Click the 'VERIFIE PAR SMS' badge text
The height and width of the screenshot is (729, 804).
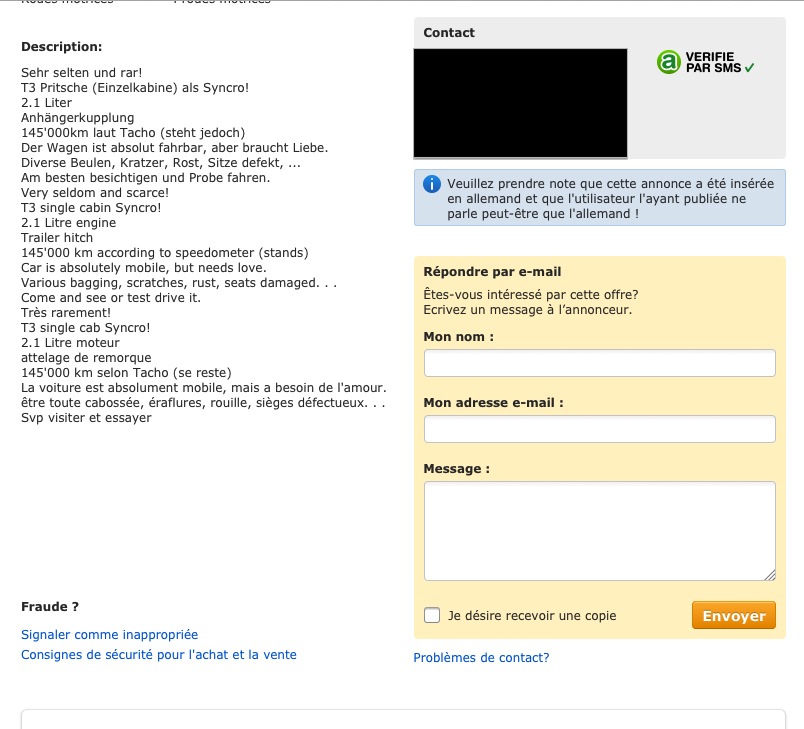[713, 62]
